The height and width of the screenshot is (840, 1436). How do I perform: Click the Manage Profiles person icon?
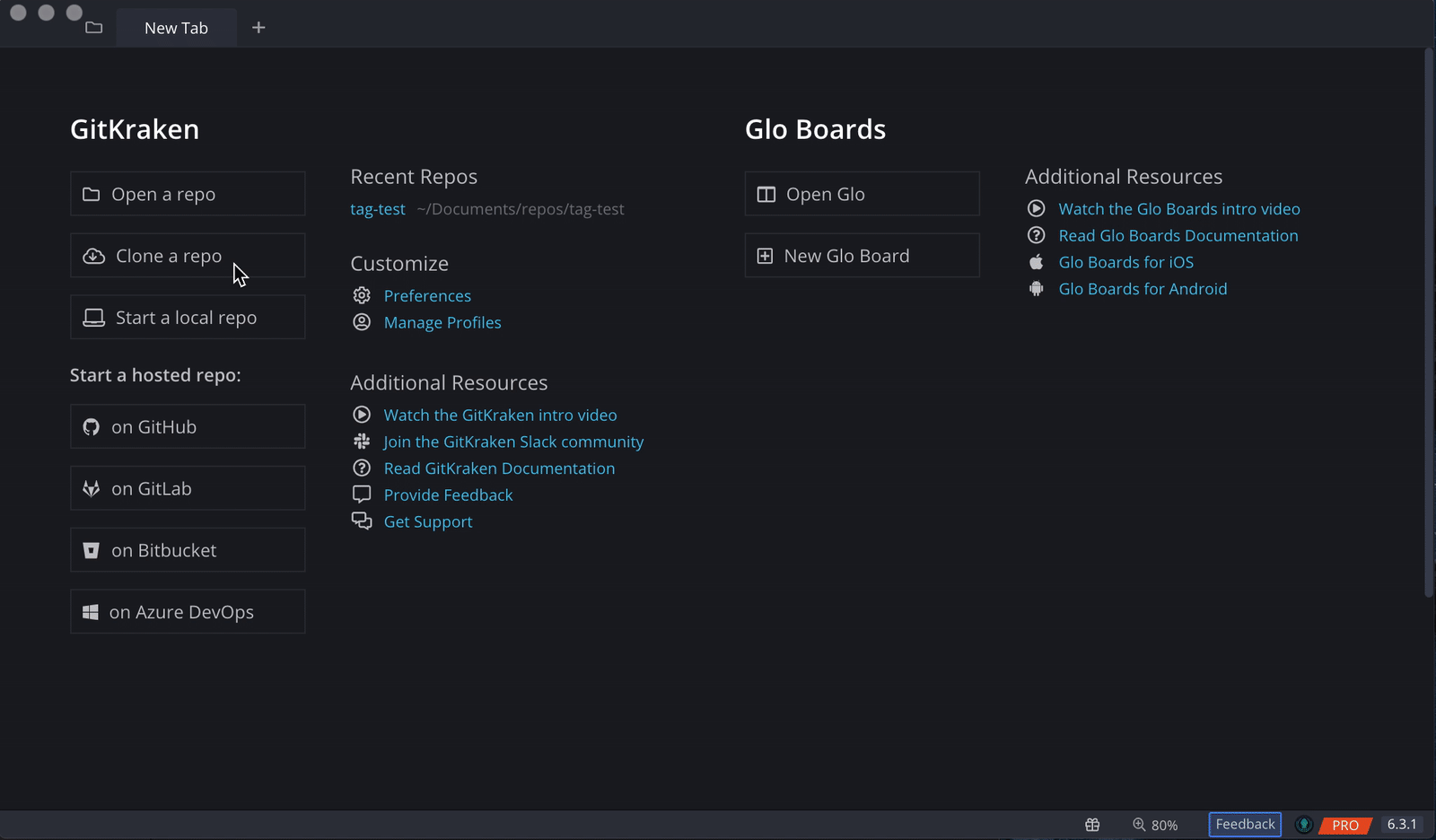point(362,322)
